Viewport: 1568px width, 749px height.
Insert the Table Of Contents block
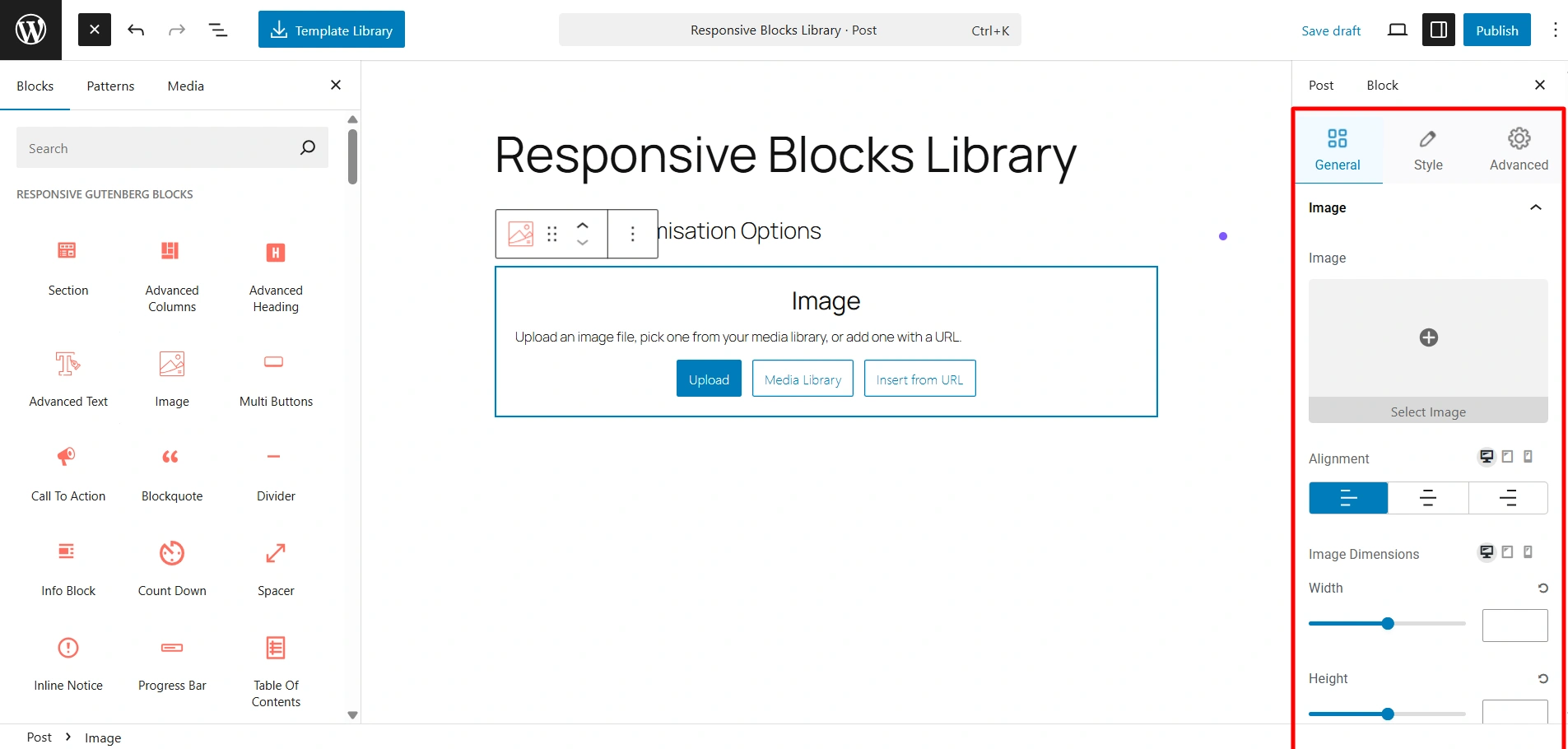point(276,671)
